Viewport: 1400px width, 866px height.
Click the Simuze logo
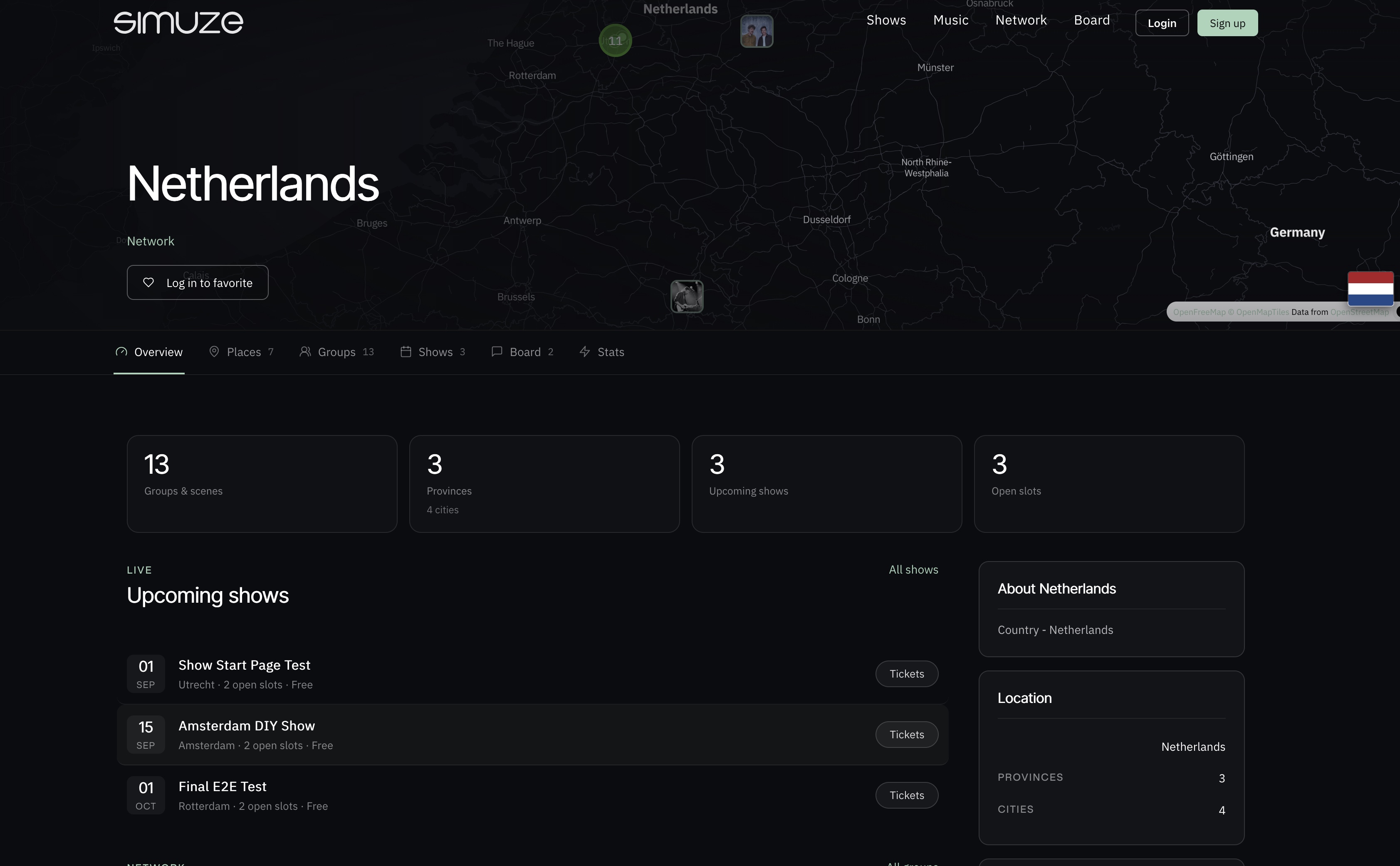click(x=178, y=23)
